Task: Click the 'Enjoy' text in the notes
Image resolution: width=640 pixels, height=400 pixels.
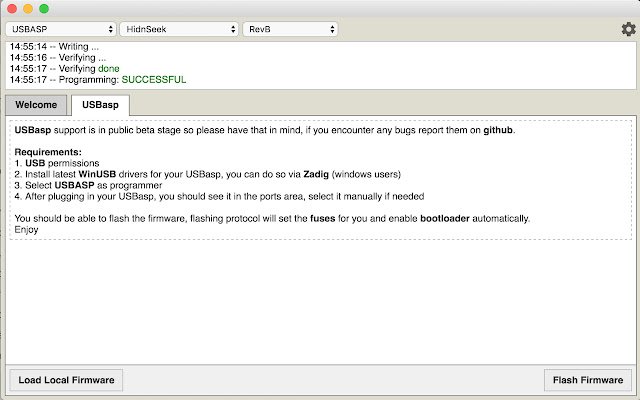Action: coord(26,229)
